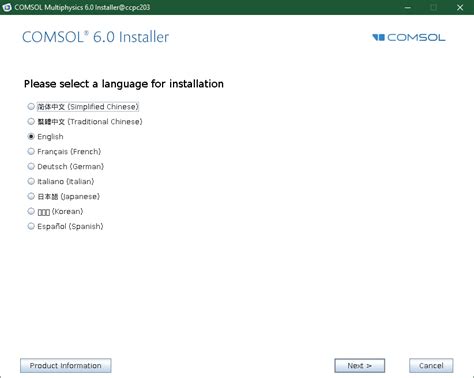Select the English radio button
This screenshot has width=474, height=378.
[x=31, y=137]
